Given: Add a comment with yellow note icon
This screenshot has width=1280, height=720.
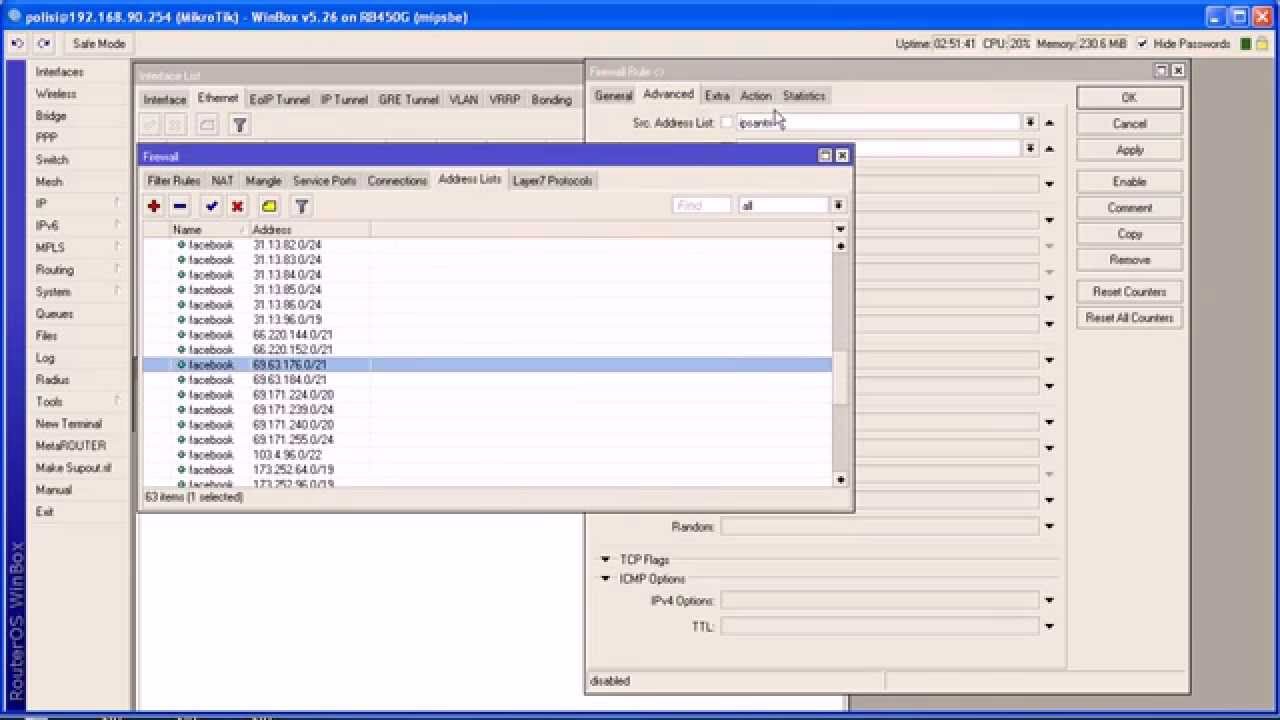Looking at the screenshot, I should 269,206.
